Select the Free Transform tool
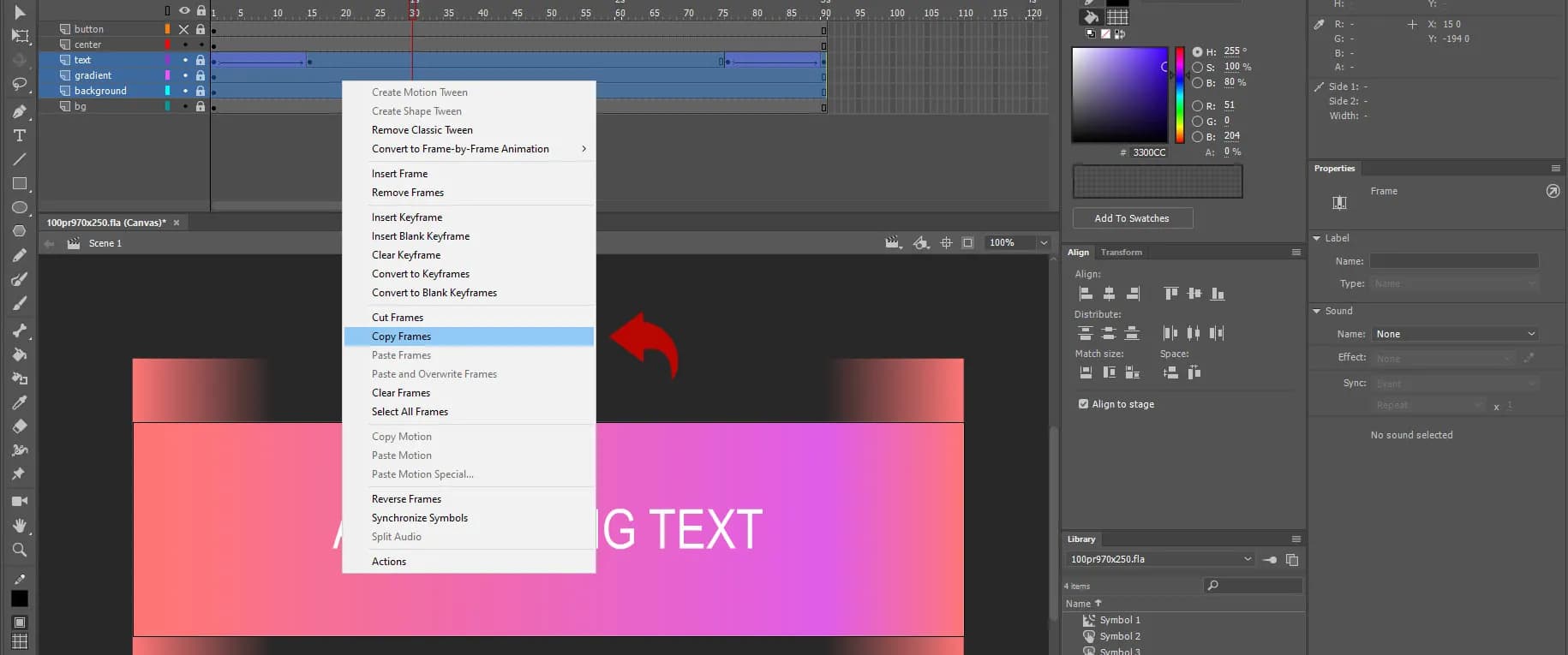 pyautogui.click(x=19, y=36)
